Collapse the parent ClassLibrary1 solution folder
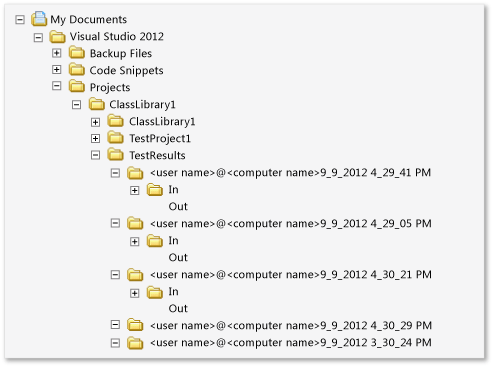Screen dimensions: 493x367 point(76,105)
